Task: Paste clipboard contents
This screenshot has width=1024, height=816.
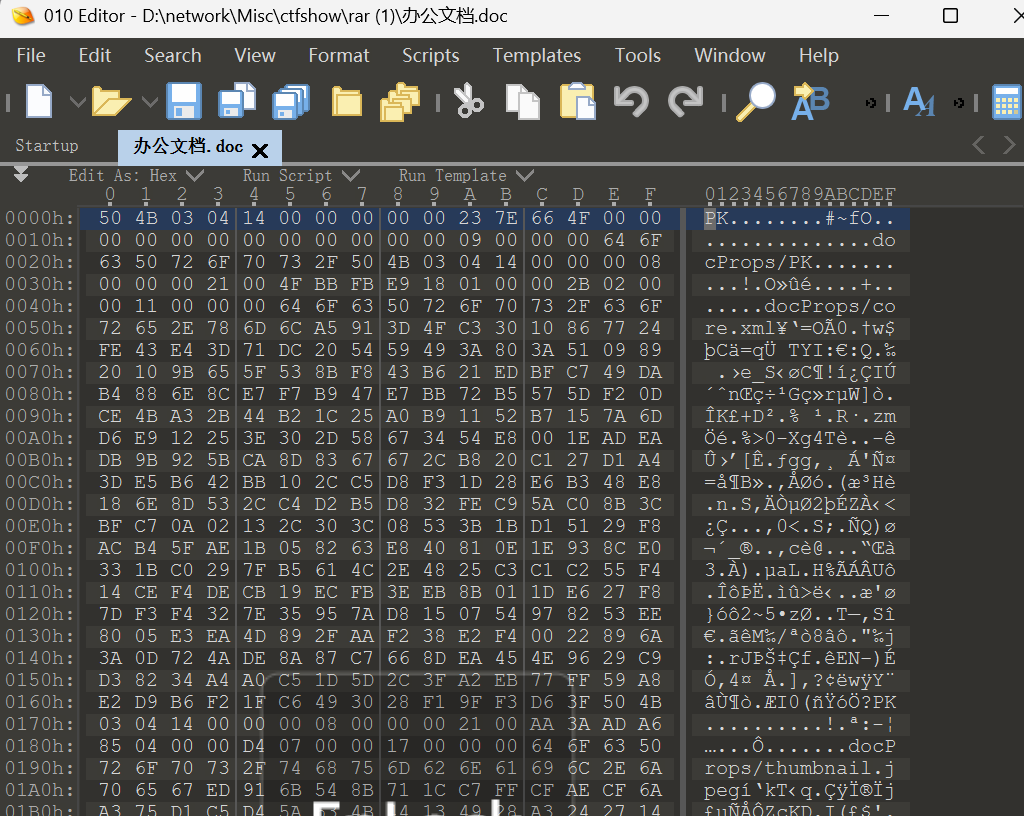Action: (x=577, y=101)
